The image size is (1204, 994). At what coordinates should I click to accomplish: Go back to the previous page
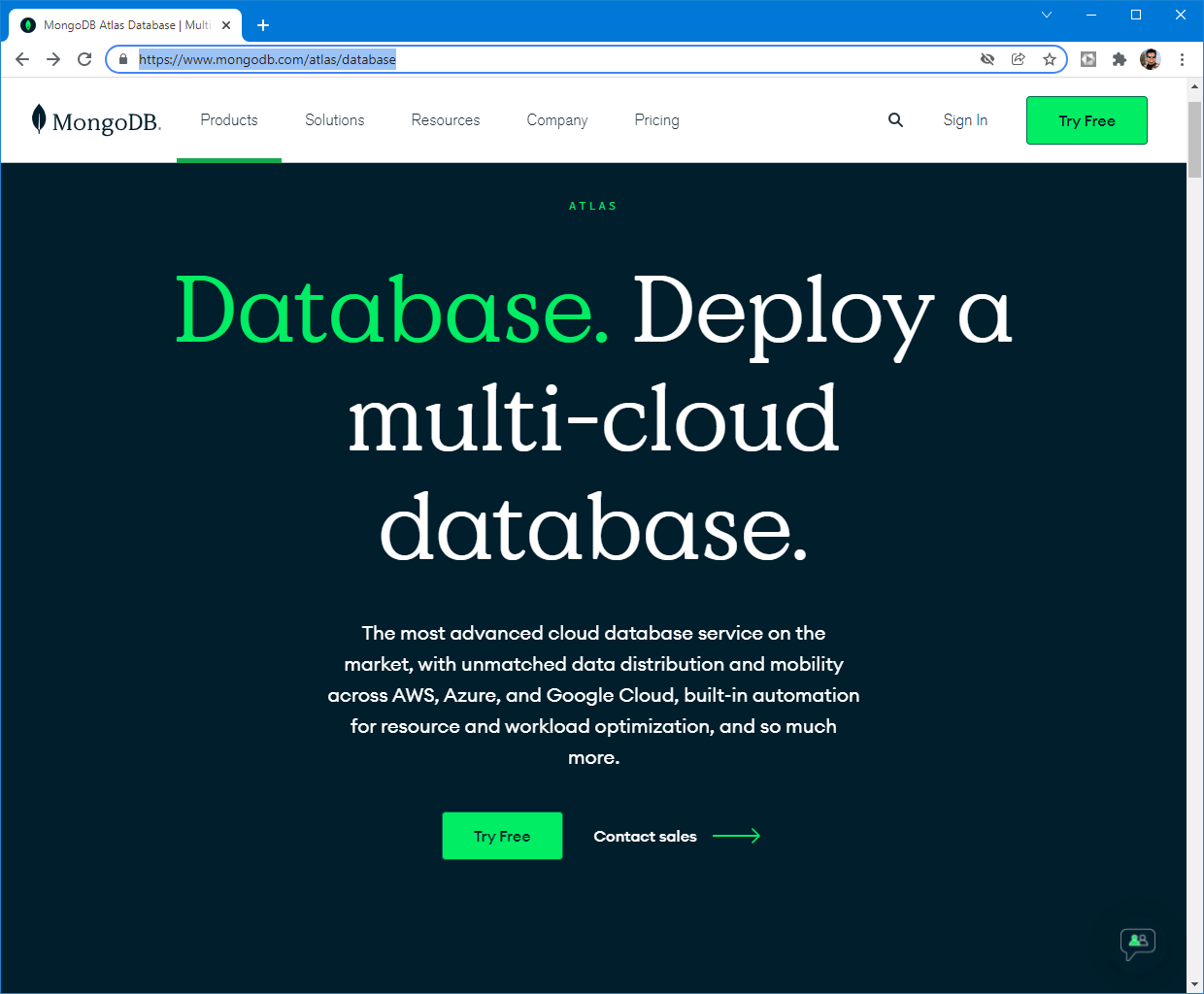[22, 59]
